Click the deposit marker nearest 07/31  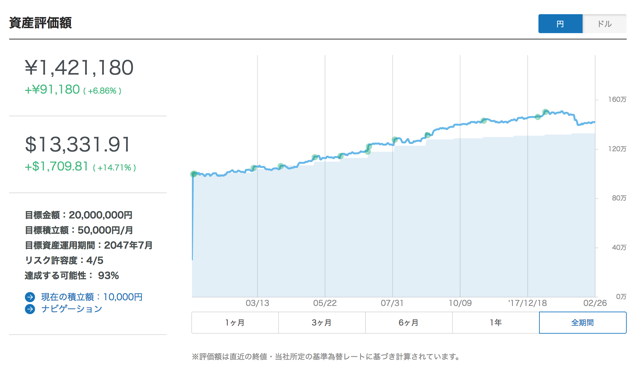click(x=394, y=140)
